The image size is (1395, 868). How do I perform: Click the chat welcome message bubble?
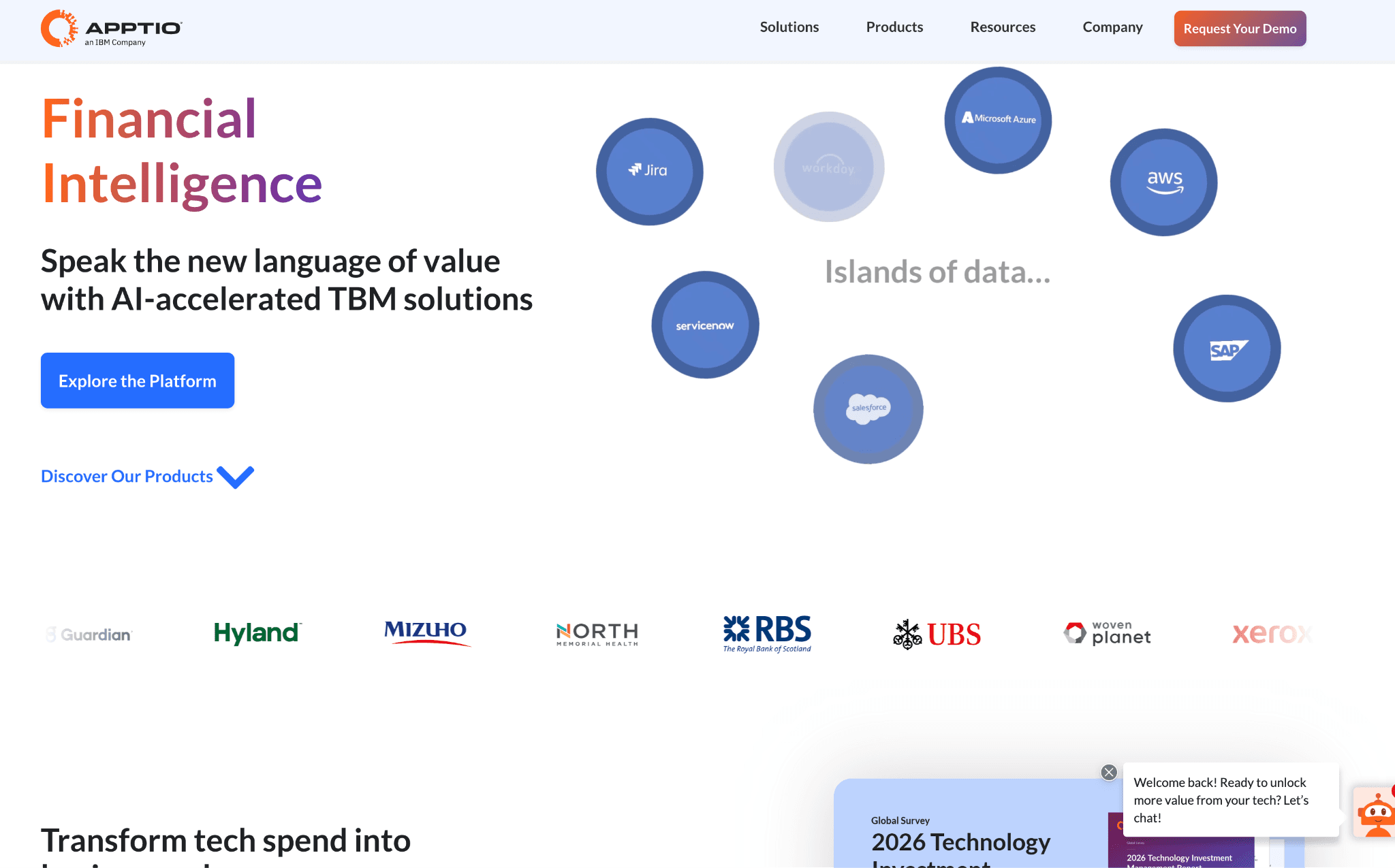1230,800
